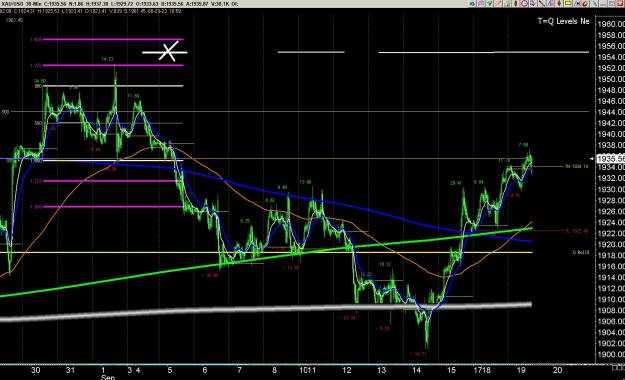This screenshot has height=380, width=625.
Task: Select the diagonal trend line tool
Action: pyautogui.click(x=541, y=4)
